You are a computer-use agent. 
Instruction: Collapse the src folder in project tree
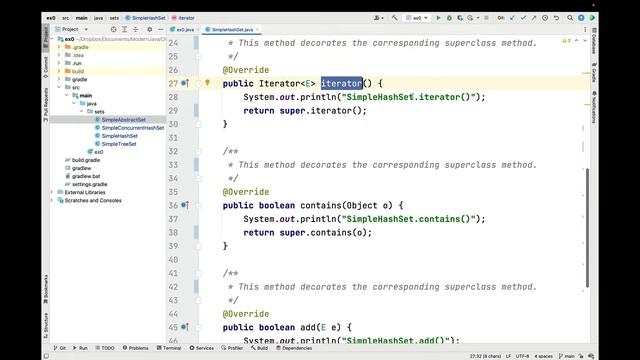(59, 87)
